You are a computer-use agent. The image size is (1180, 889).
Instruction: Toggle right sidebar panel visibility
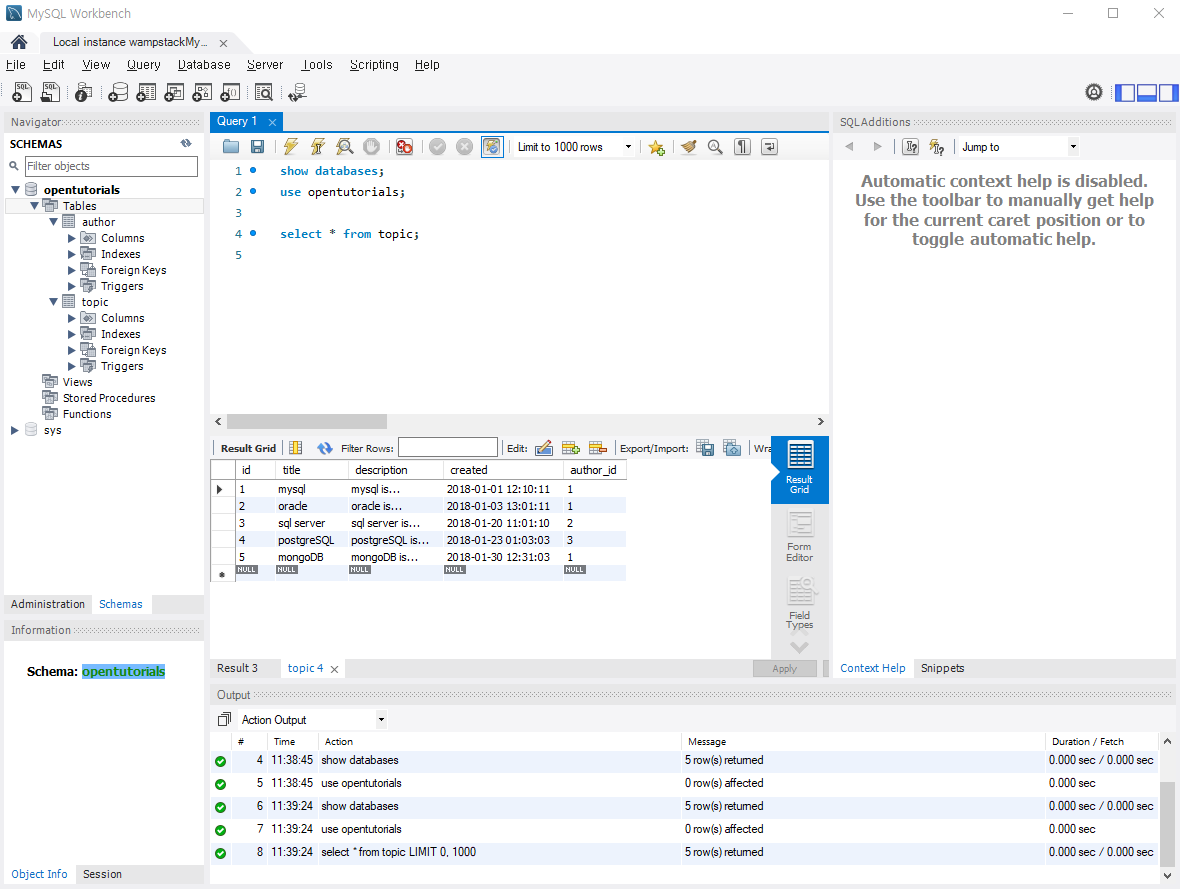pyautogui.click(x=1168, y=93)
